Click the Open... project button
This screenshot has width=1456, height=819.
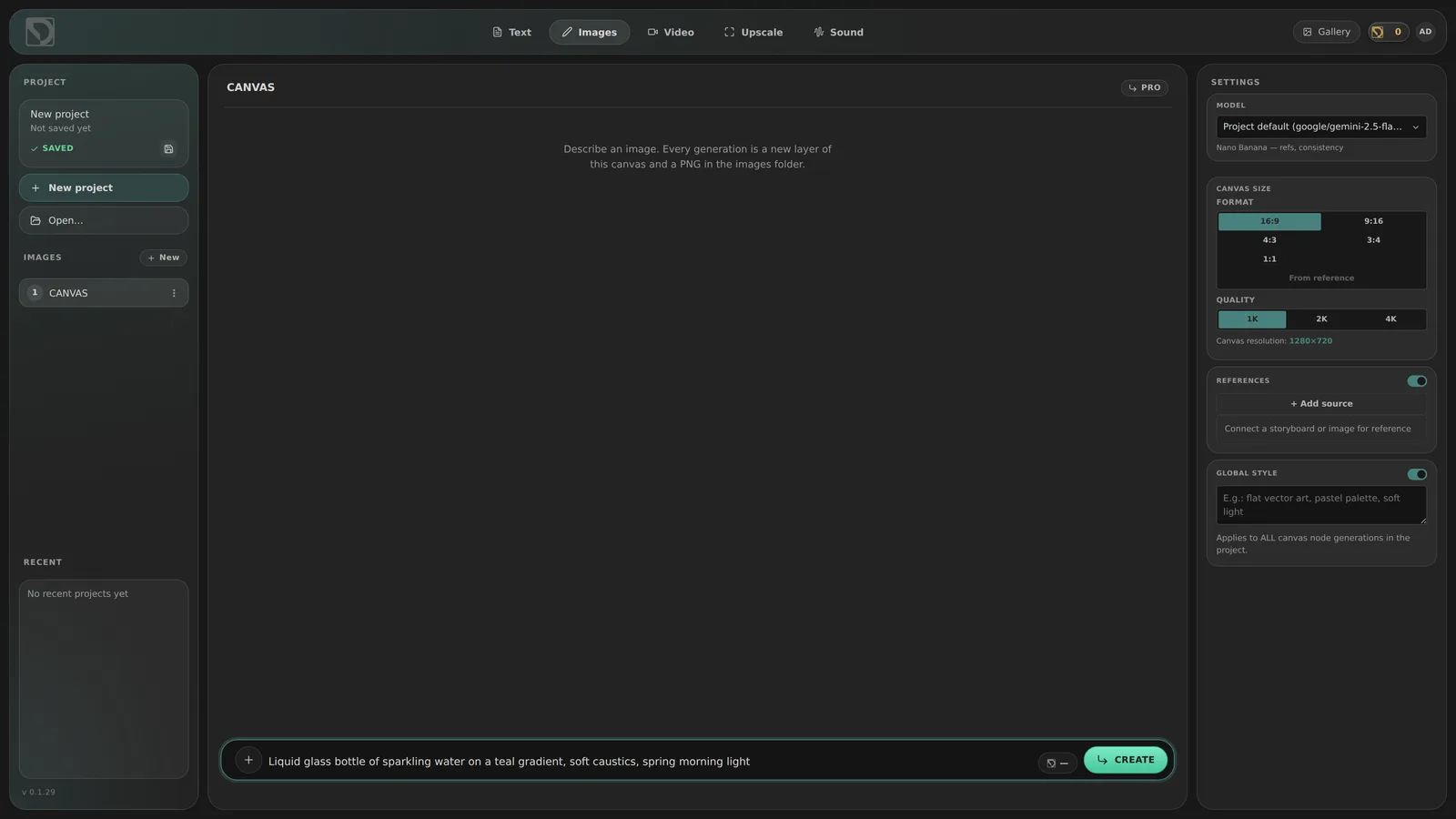coord(104,220)
